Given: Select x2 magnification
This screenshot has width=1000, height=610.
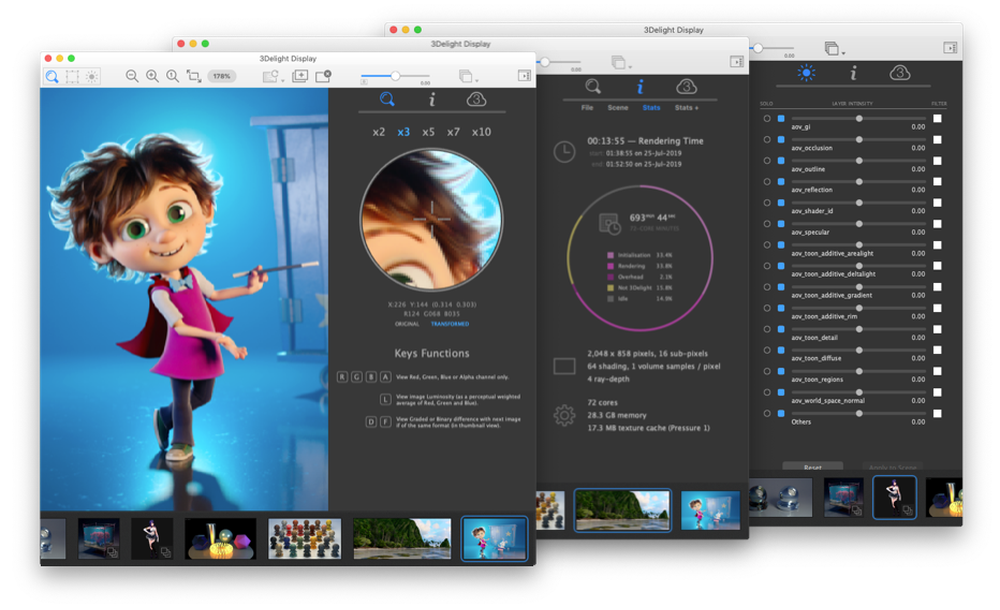Looking at the screenshot, I should tap(379, 132).
